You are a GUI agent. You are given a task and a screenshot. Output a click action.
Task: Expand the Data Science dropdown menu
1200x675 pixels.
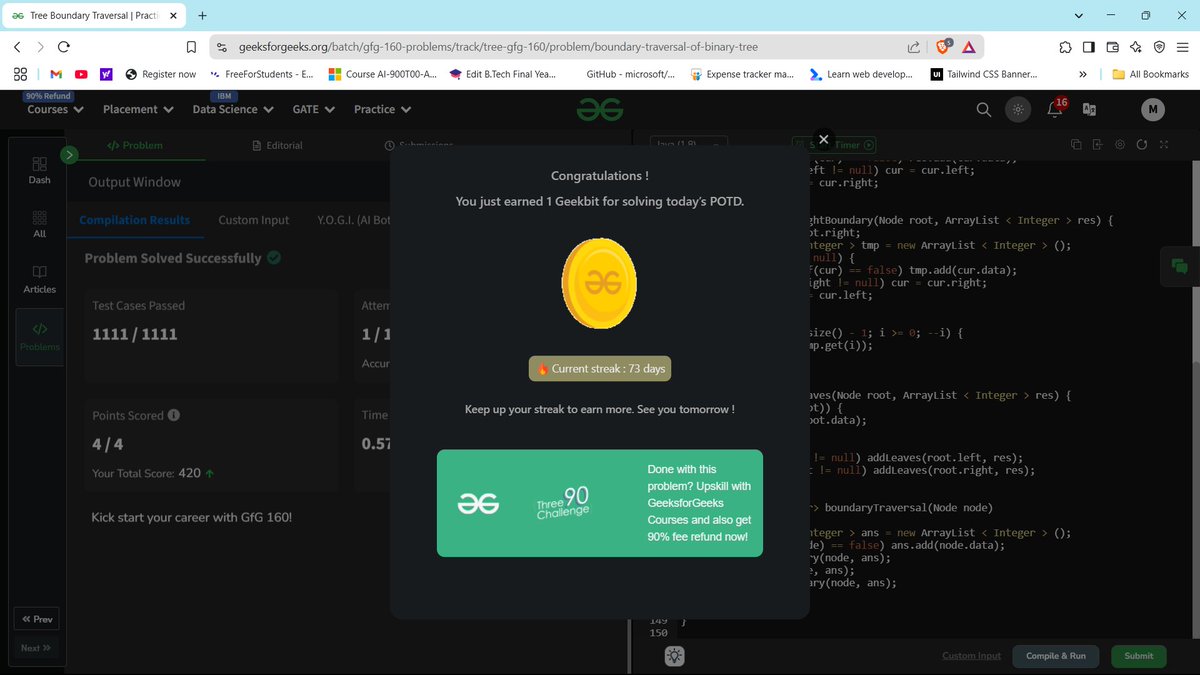[x=233, y=109]
